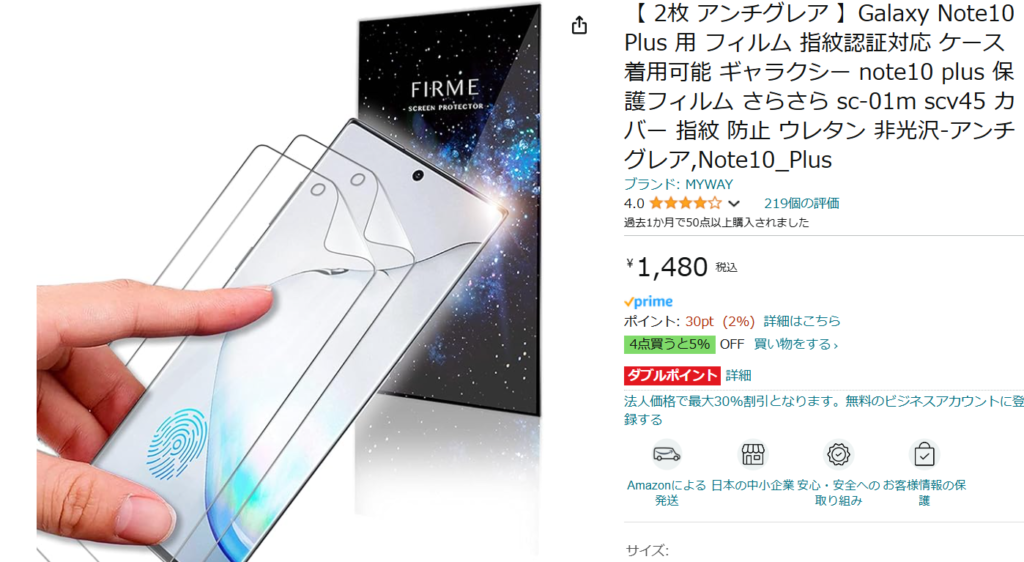Click the main product image
1024x562 pixels.
tap(288, 281)
